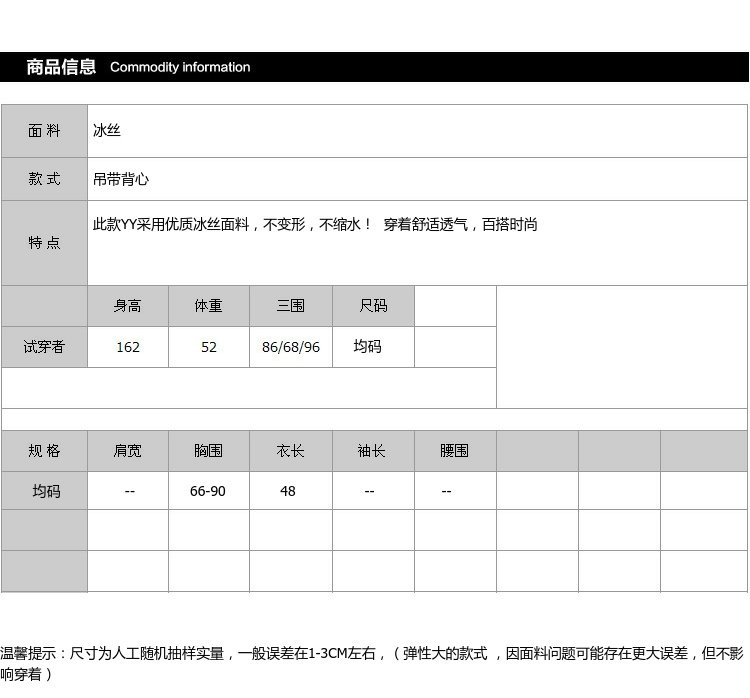Select the 面料 label cell
The image size is (750, 698).
[x=44, y=131]
